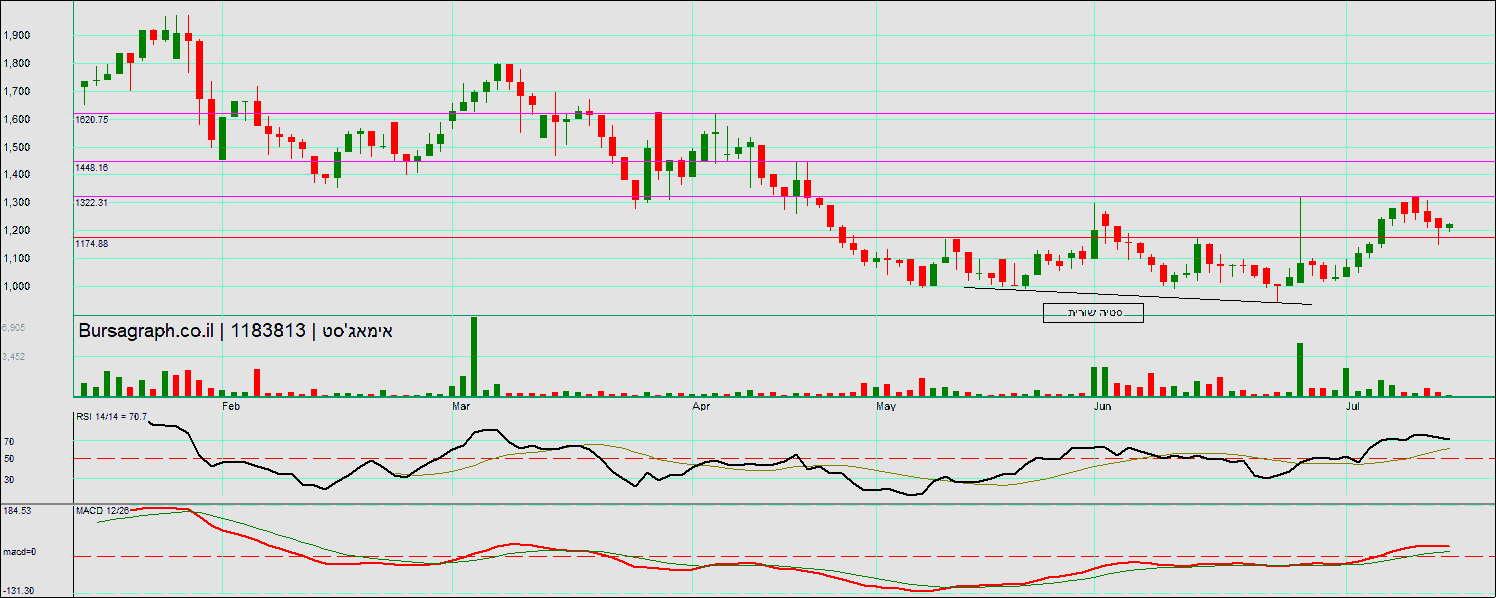Select the 1174.88 price level label
Viewport: 1496px width, 598px height.
click(92, 243)
